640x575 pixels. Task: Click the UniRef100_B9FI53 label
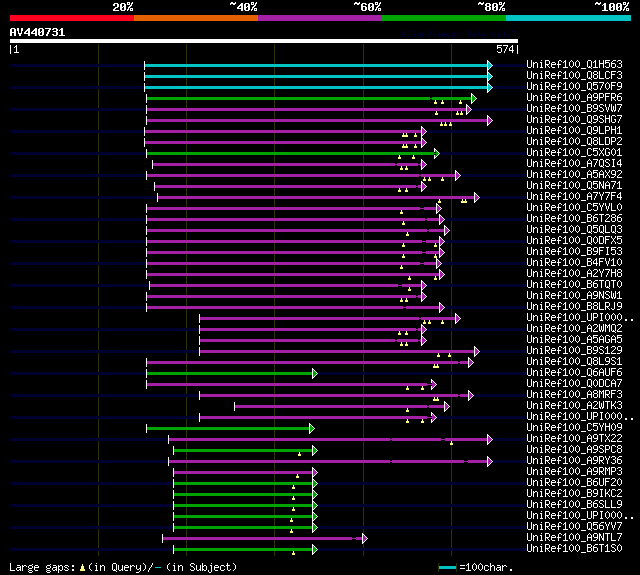574,252
